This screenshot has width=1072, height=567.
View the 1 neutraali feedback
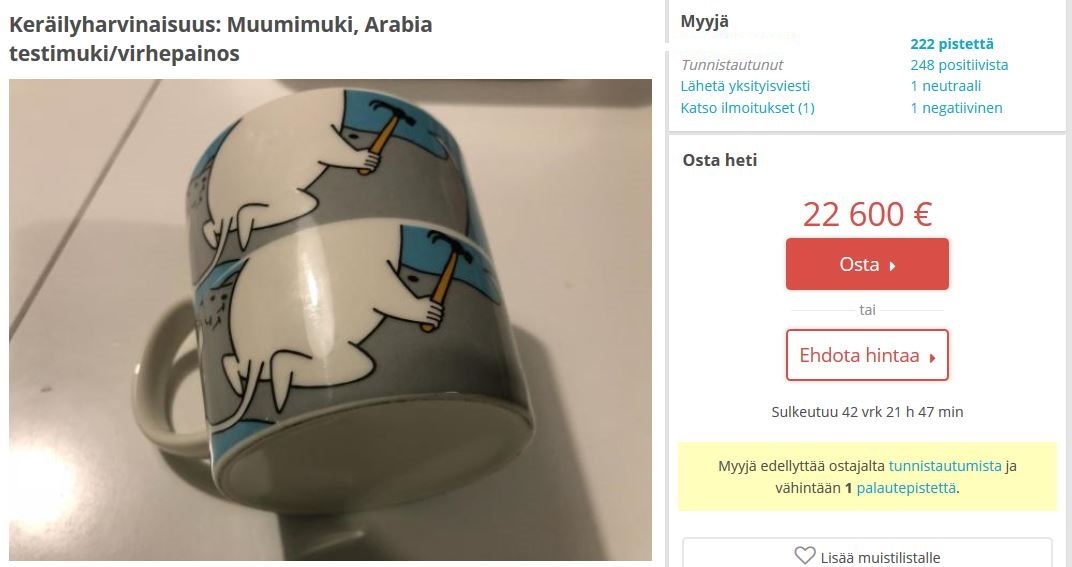point(946,86)
